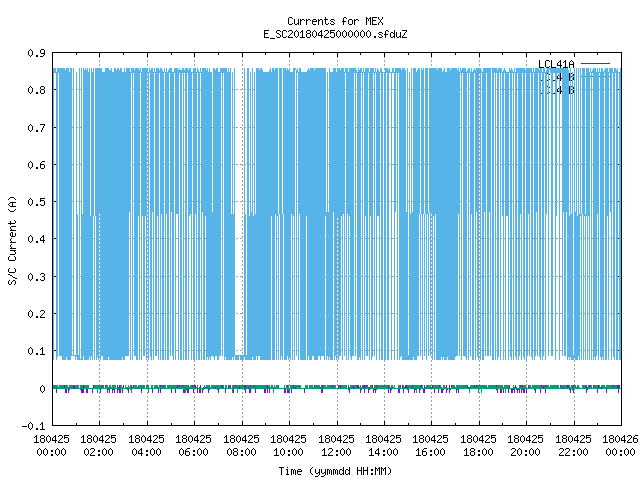Click the x-axis time label '08:00'
Screen dimensions: 640x480
tap(241, 452)
